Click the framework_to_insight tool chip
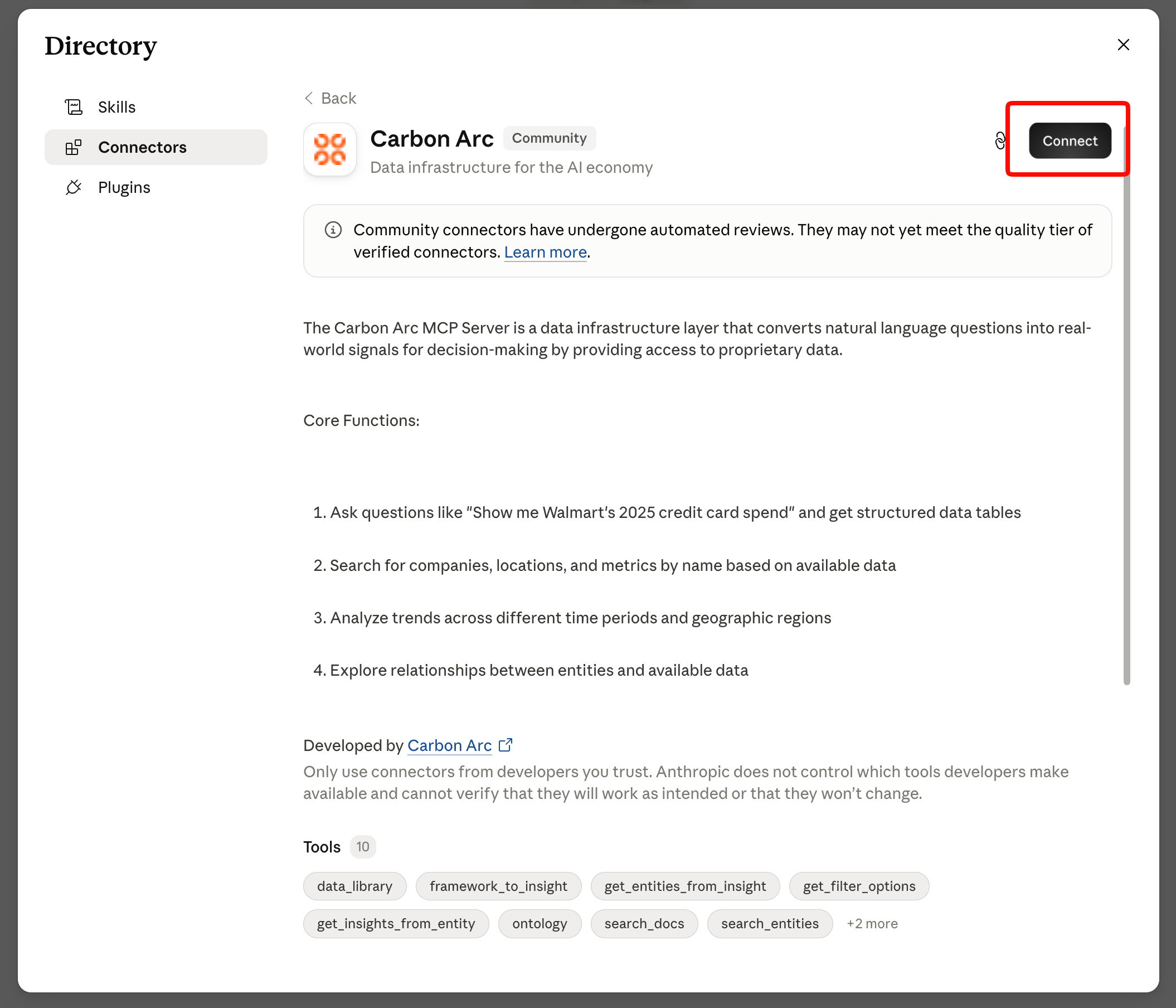This screenshot has height=1008, width=1176. [498, 886]
